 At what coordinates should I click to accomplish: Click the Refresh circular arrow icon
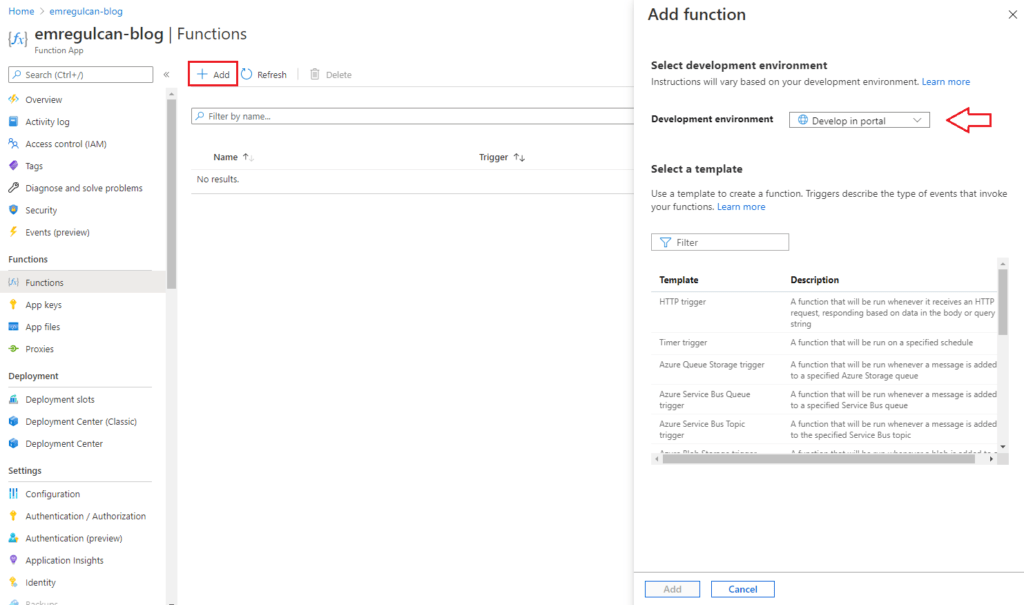(246, 74)
